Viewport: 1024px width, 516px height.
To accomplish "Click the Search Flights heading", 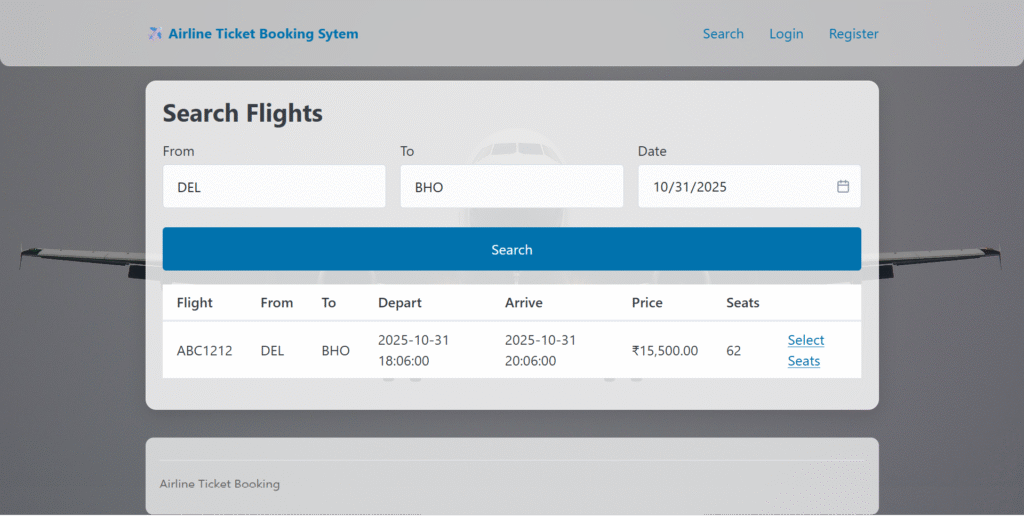I will pyautogui.click(x=243, y=113).
